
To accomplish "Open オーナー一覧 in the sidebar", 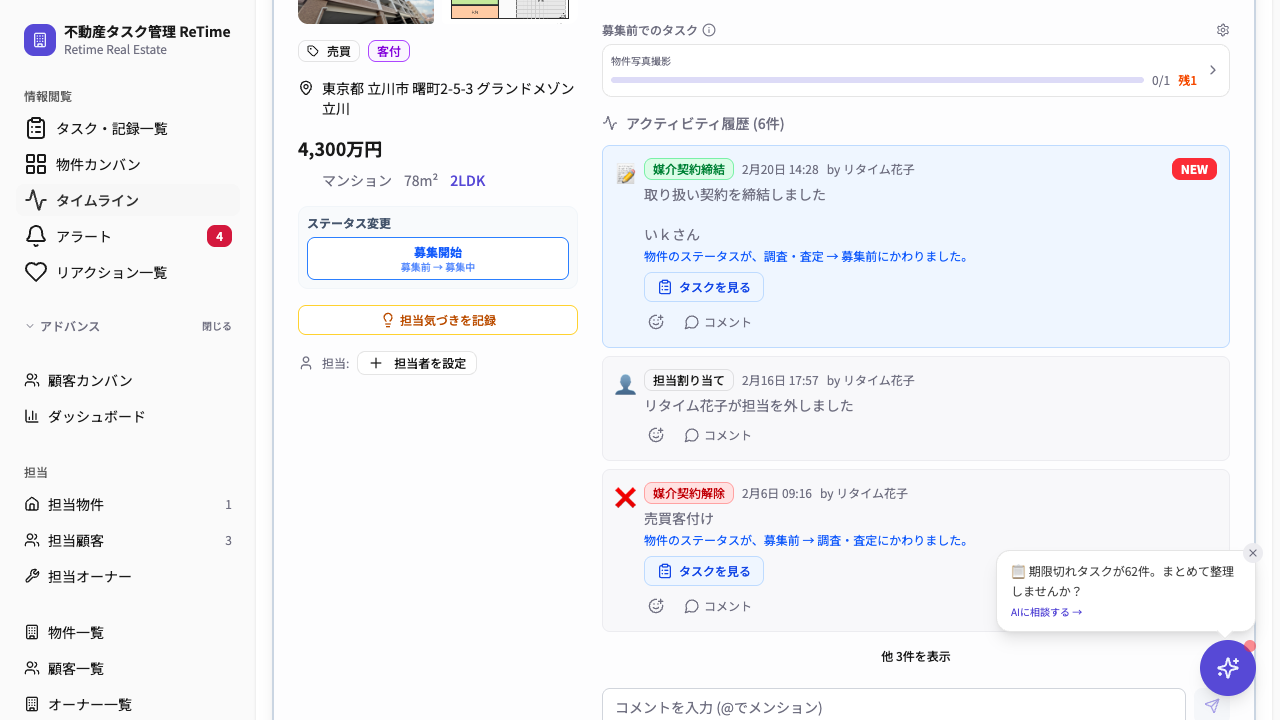I will (128, 704).
